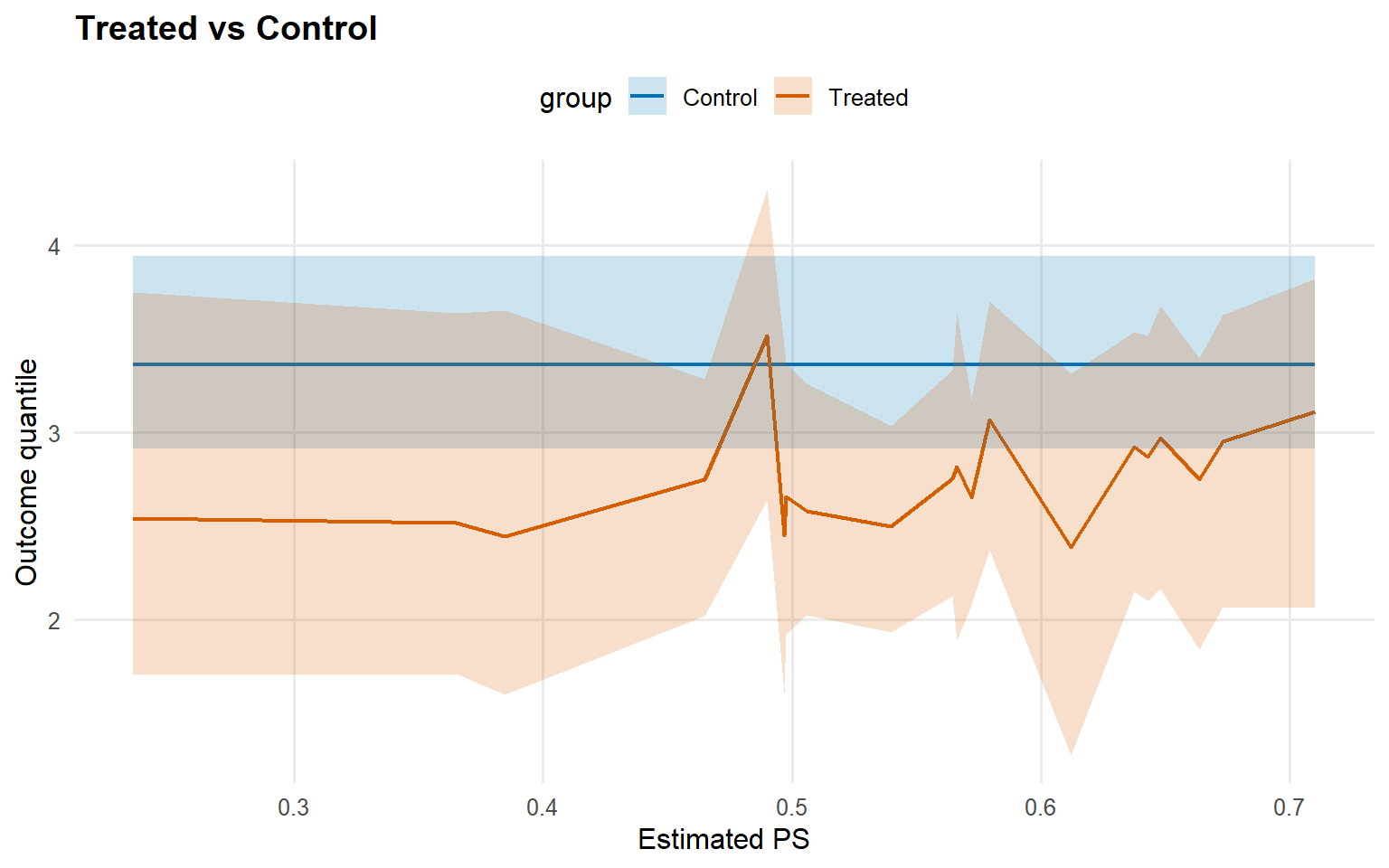The width and height of the screenshot is (1389, 868).
Task: Click the 0.3 x-axis tick label
Action: 294,807
